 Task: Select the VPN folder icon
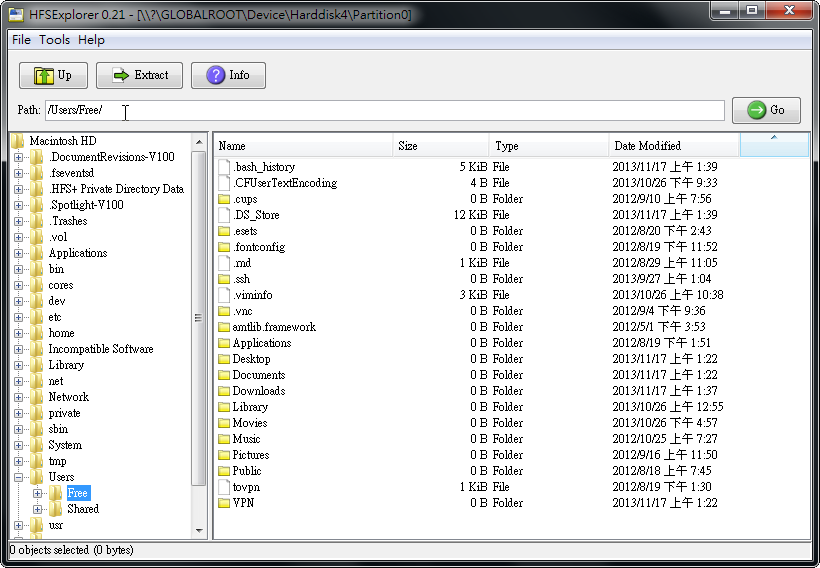tap(224, 503)
